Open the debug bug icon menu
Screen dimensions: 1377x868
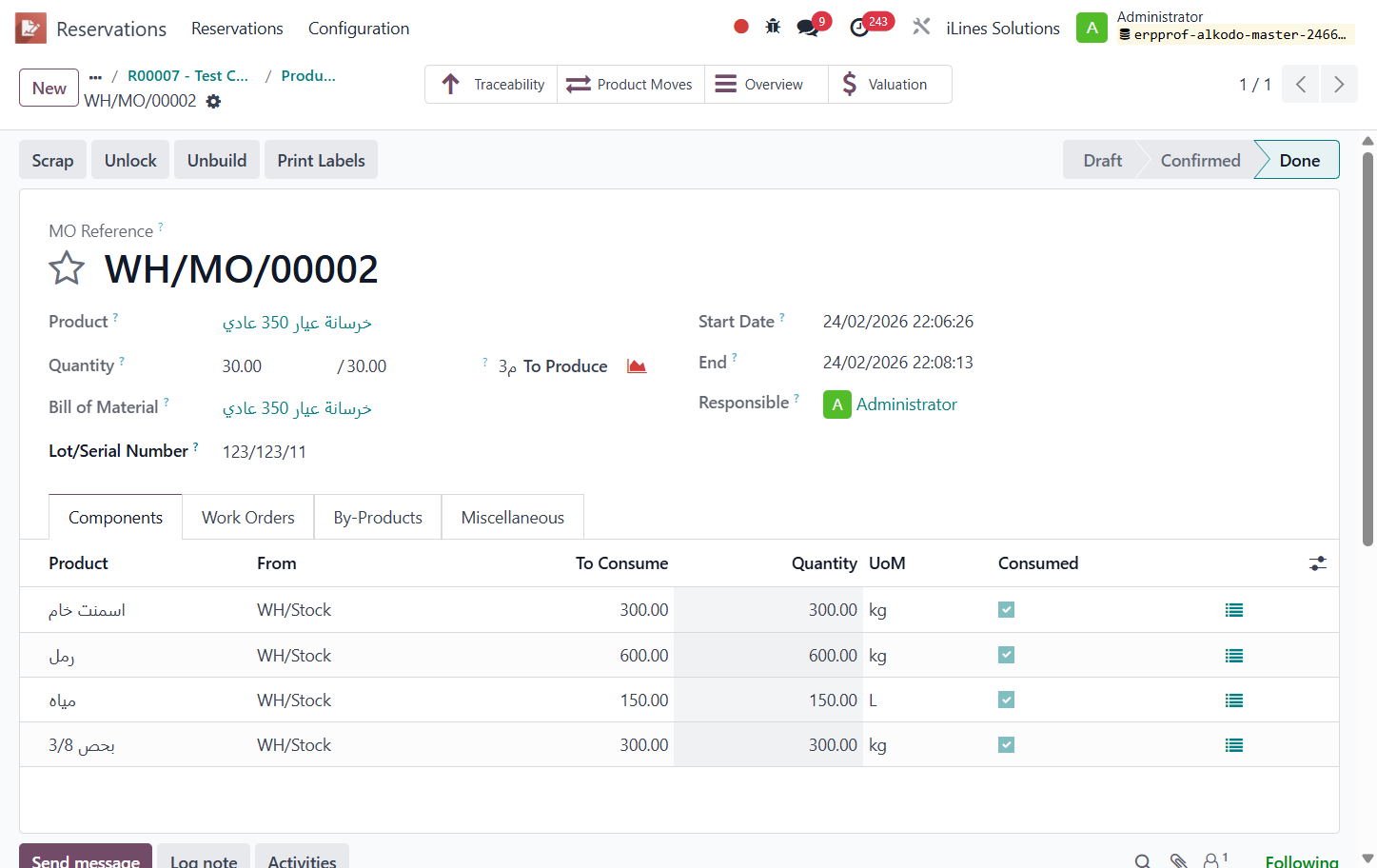click(773, 27)
